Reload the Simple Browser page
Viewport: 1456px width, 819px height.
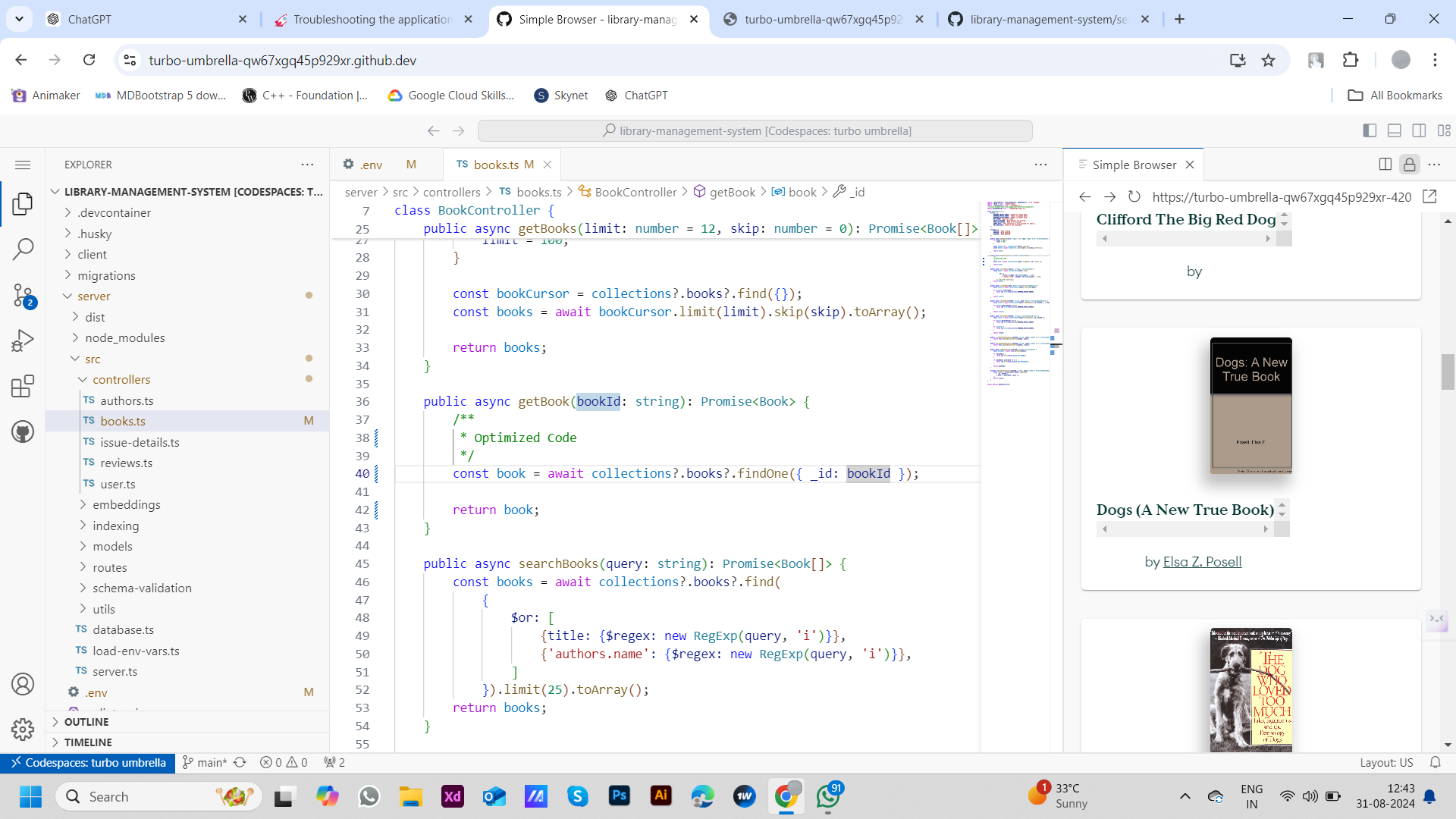(x=1134, y=196)
